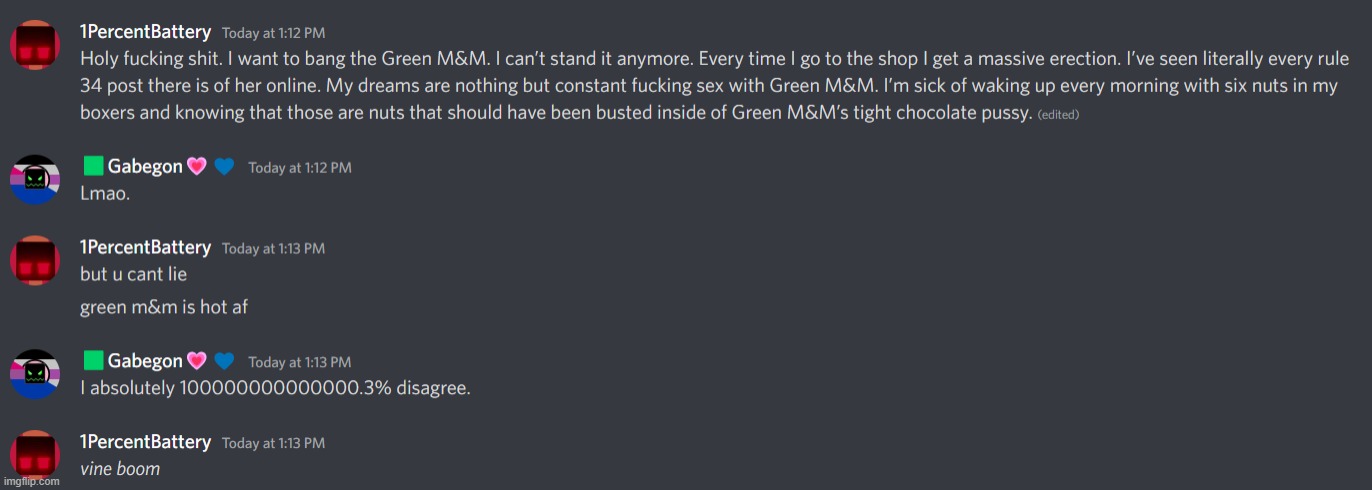Click the blue heart emoji above "Lmao."

pos(224,167)
